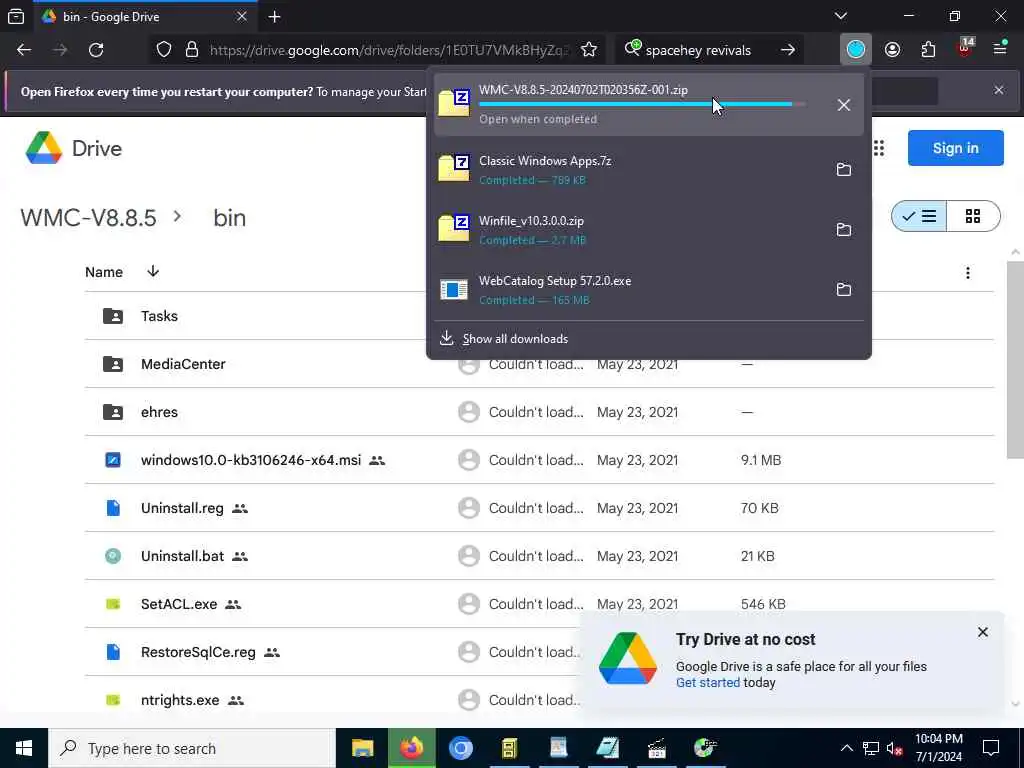Viewport: 1024px width, 768px height.
Task: Click the Firefox taskbar icon
Action: [x=411, y=748]
